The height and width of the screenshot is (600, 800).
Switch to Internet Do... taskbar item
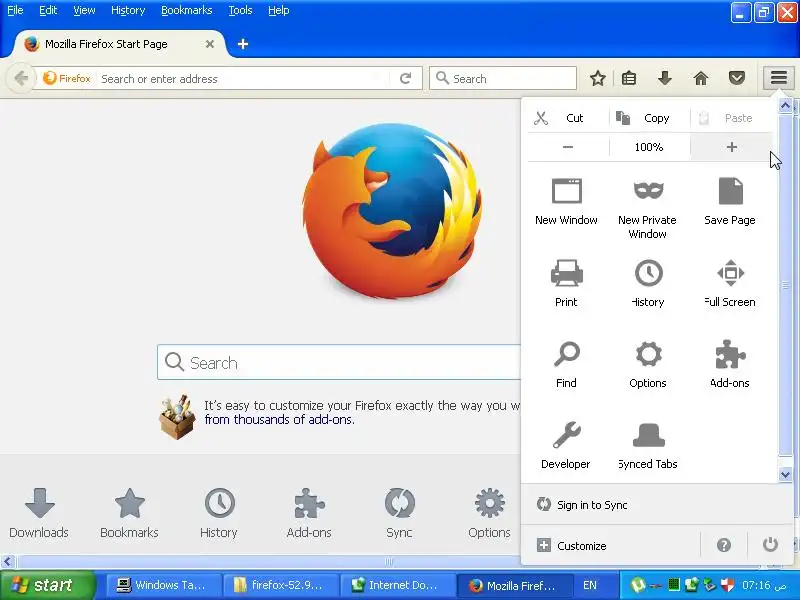pos(397,585)
